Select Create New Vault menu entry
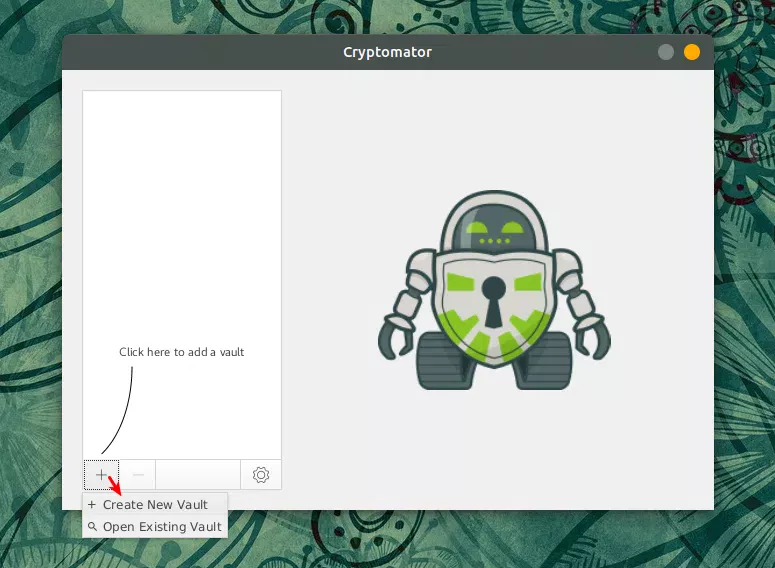 (155, 505)
